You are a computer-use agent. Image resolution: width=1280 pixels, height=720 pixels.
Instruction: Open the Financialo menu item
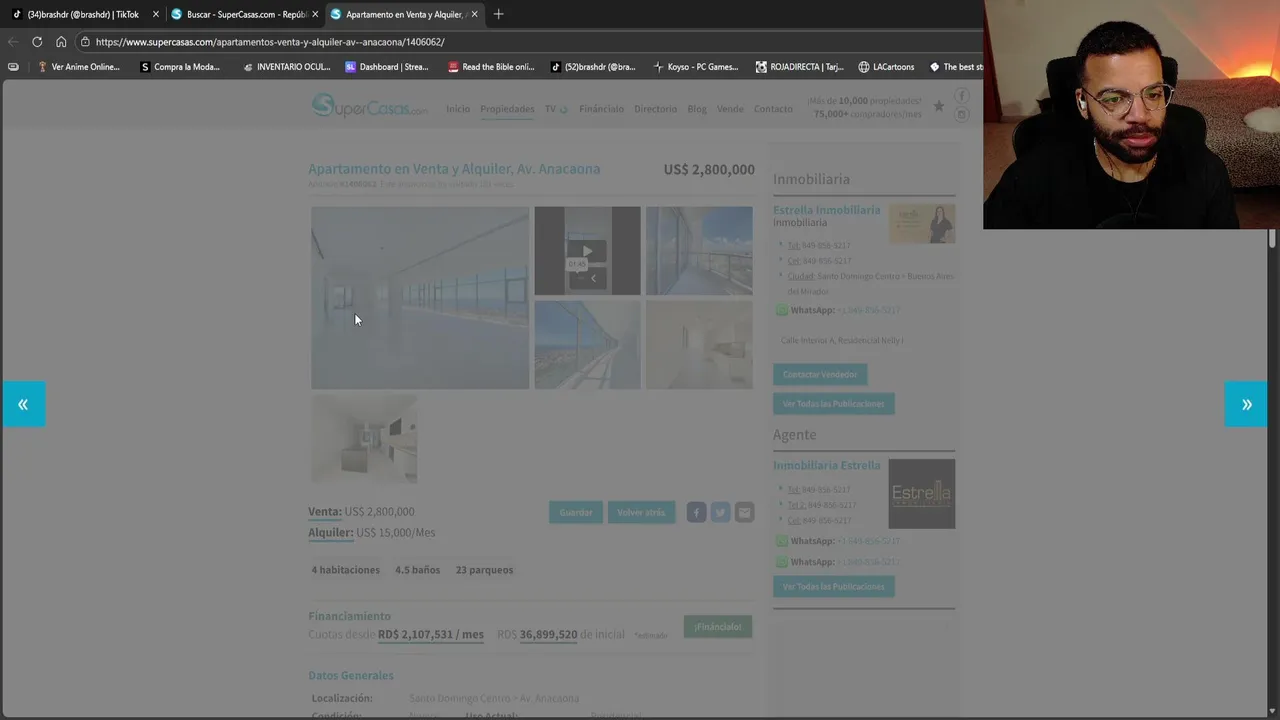pos(601,109)
